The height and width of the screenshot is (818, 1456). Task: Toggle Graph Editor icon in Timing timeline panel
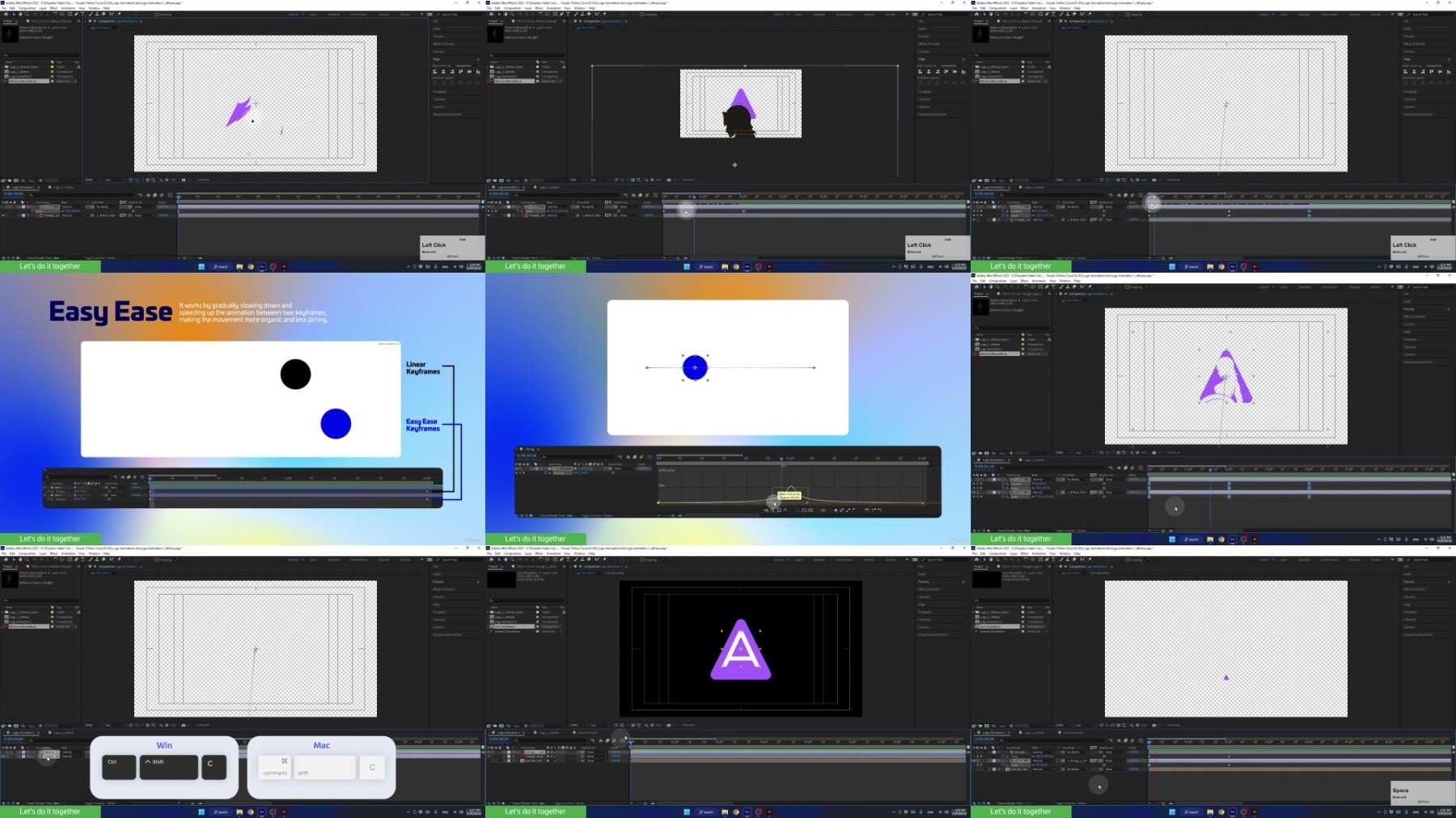650,457
